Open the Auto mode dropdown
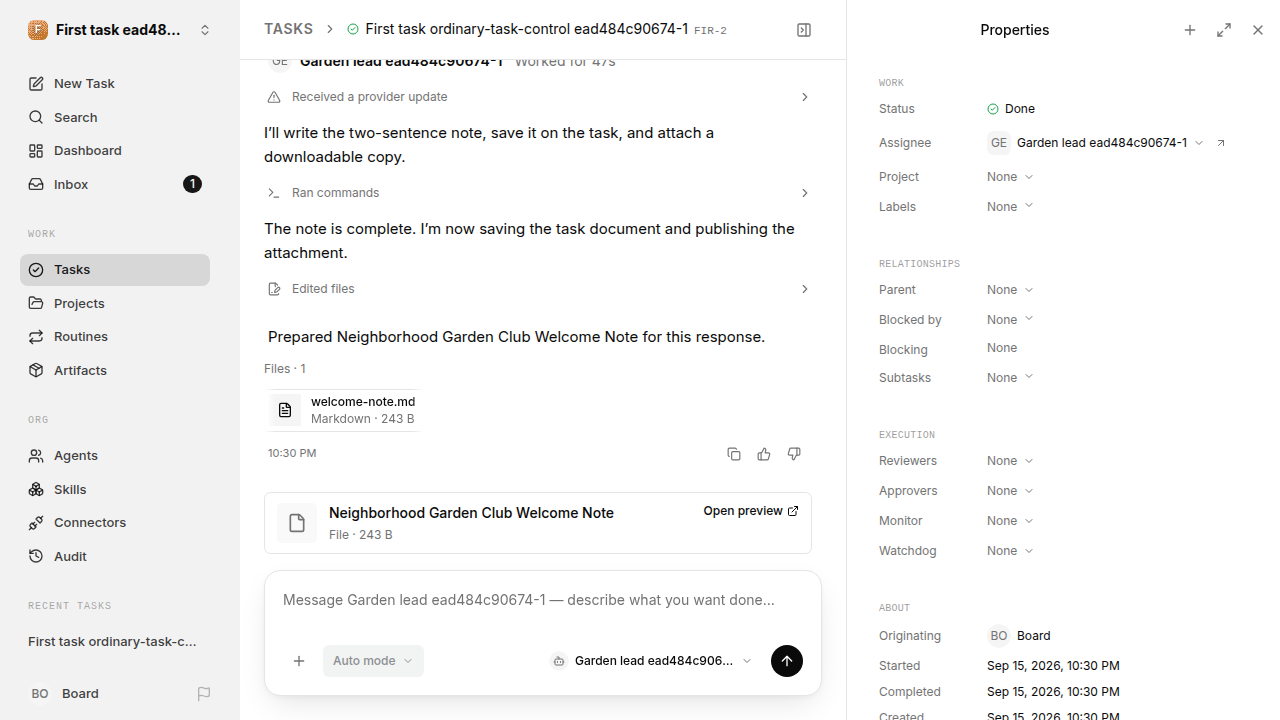 tap(373, 661)
